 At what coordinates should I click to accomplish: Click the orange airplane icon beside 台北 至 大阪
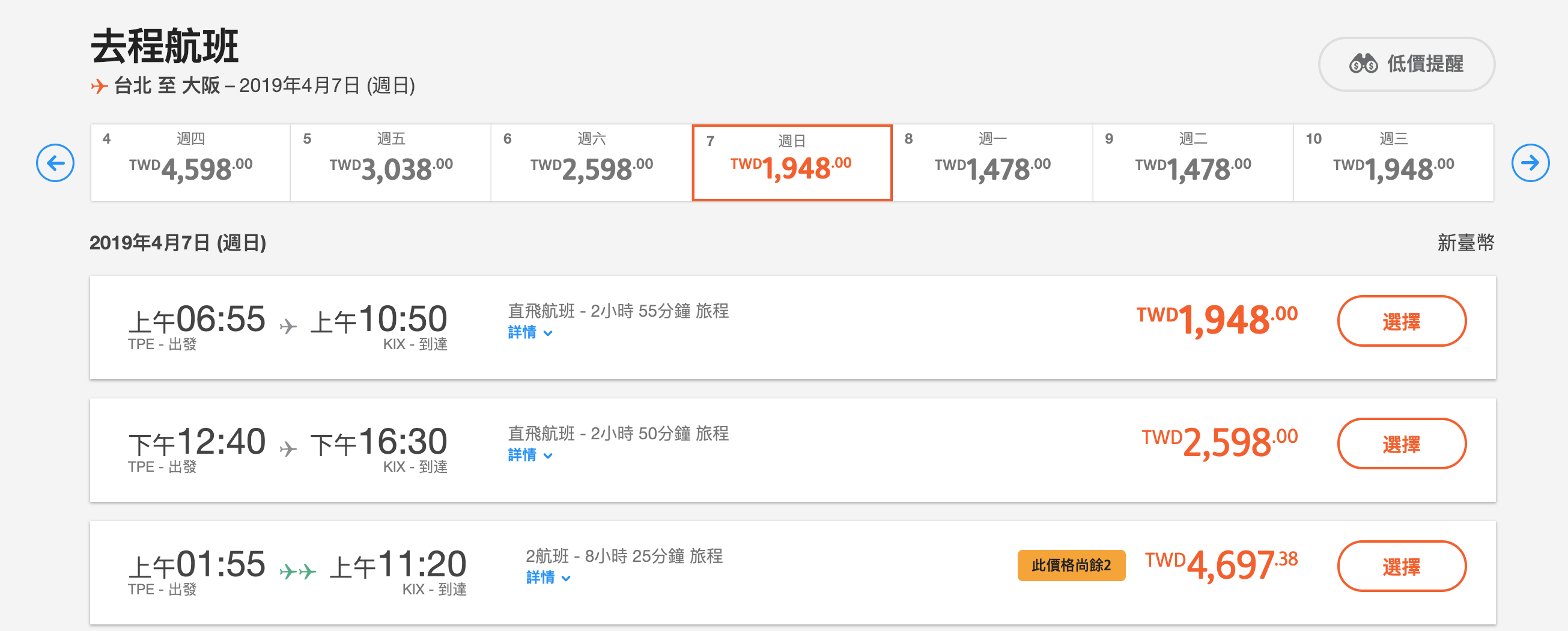99,86
